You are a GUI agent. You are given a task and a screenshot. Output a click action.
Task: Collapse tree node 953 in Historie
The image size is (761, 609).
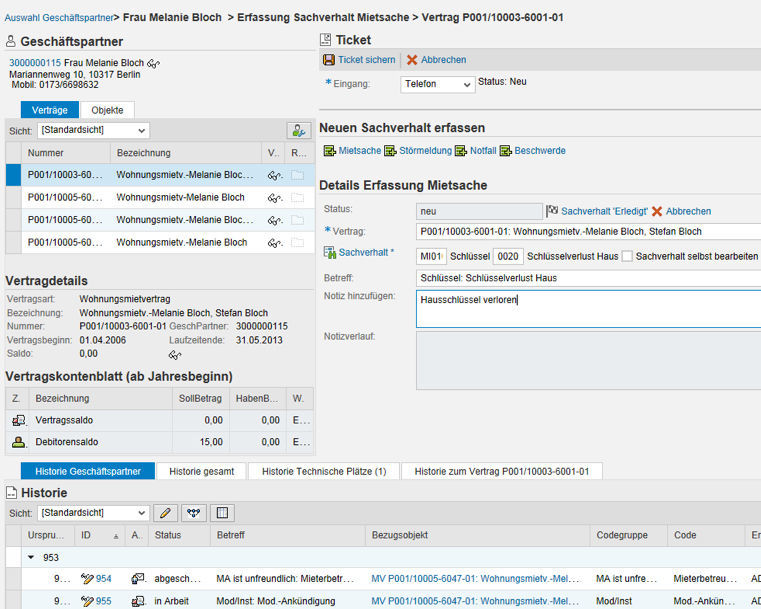click(31, 558)
